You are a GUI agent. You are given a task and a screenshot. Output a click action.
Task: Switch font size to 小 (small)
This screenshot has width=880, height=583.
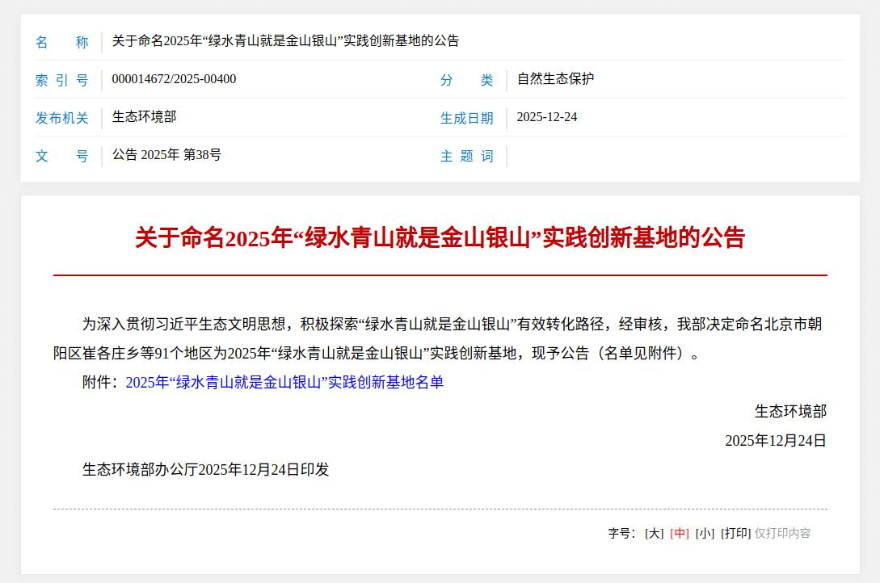[705, 533]
